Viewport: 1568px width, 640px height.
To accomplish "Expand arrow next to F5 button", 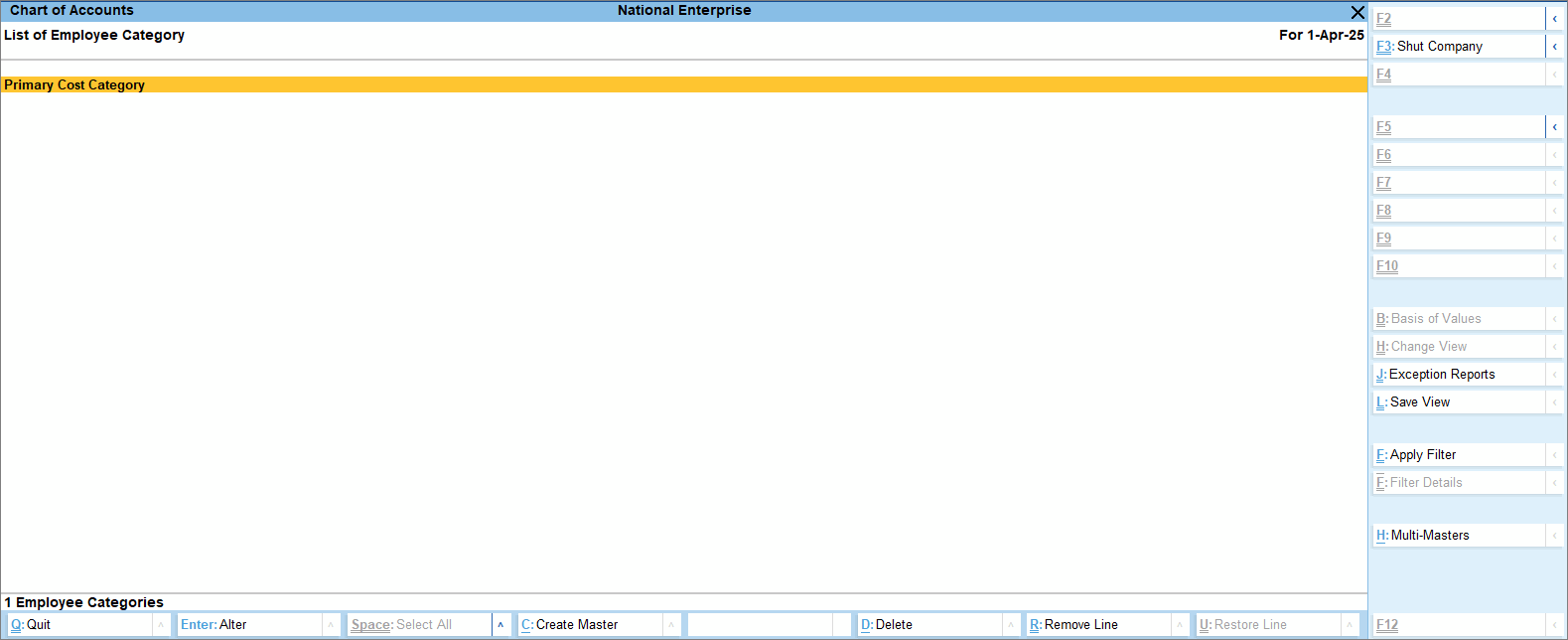I will (x=1554, y=127).
